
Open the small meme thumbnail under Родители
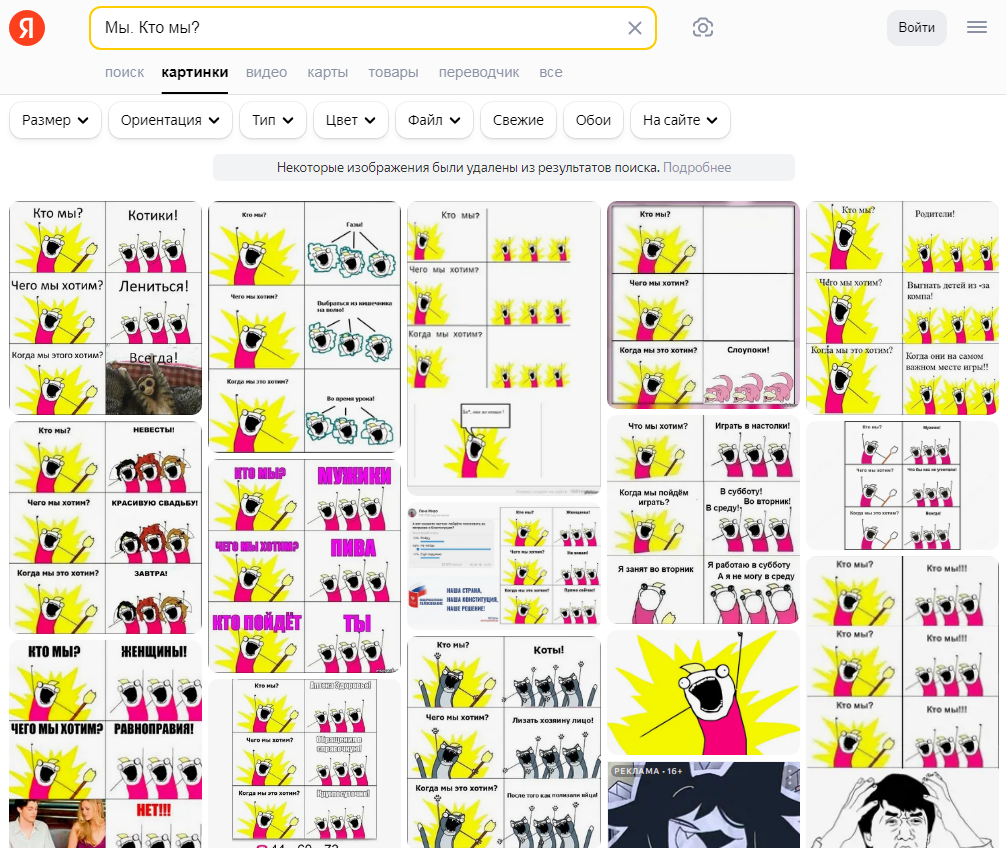[902, 486]
